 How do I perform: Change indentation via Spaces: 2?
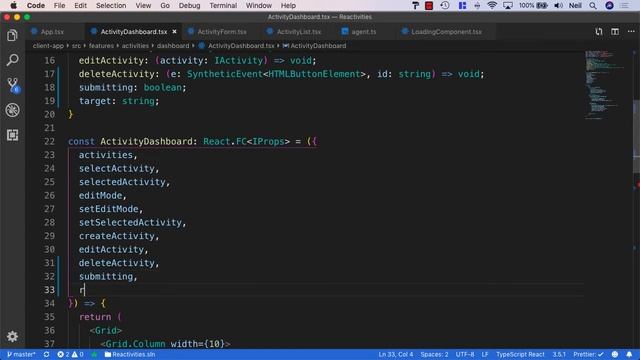click(x=434, y=354)
